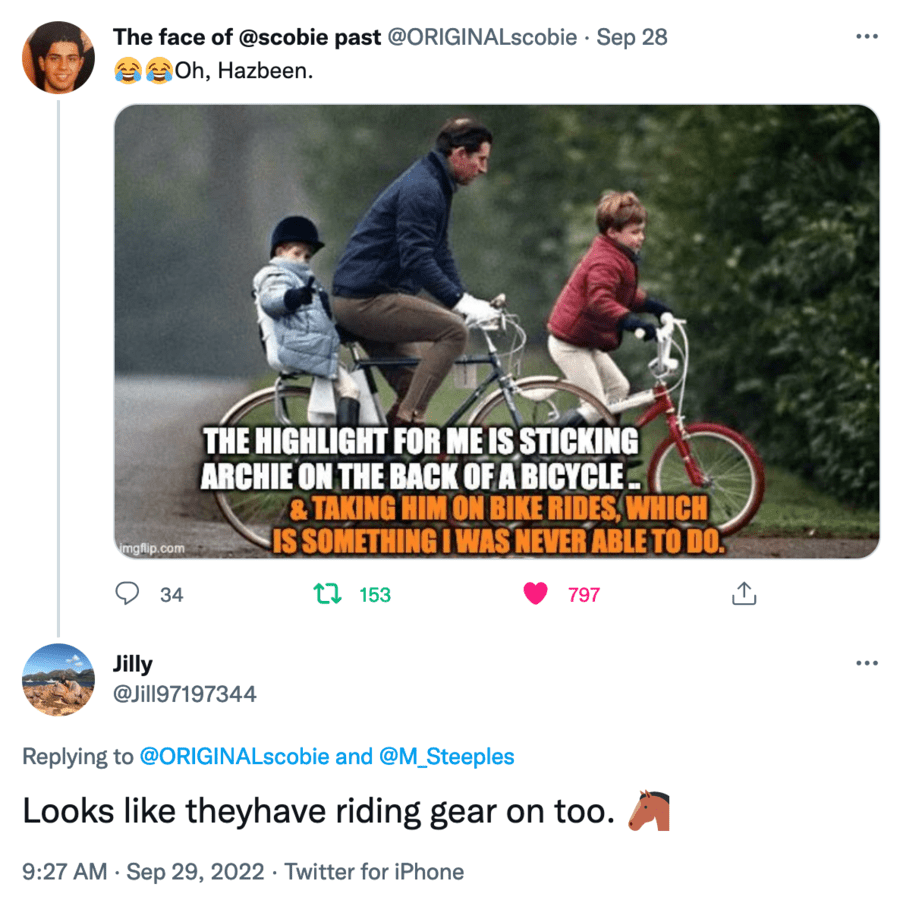Click @ORIGINALscobie in the "Replying to" line
The height and width of the screenshot is (903, 900).
[232, 756]
